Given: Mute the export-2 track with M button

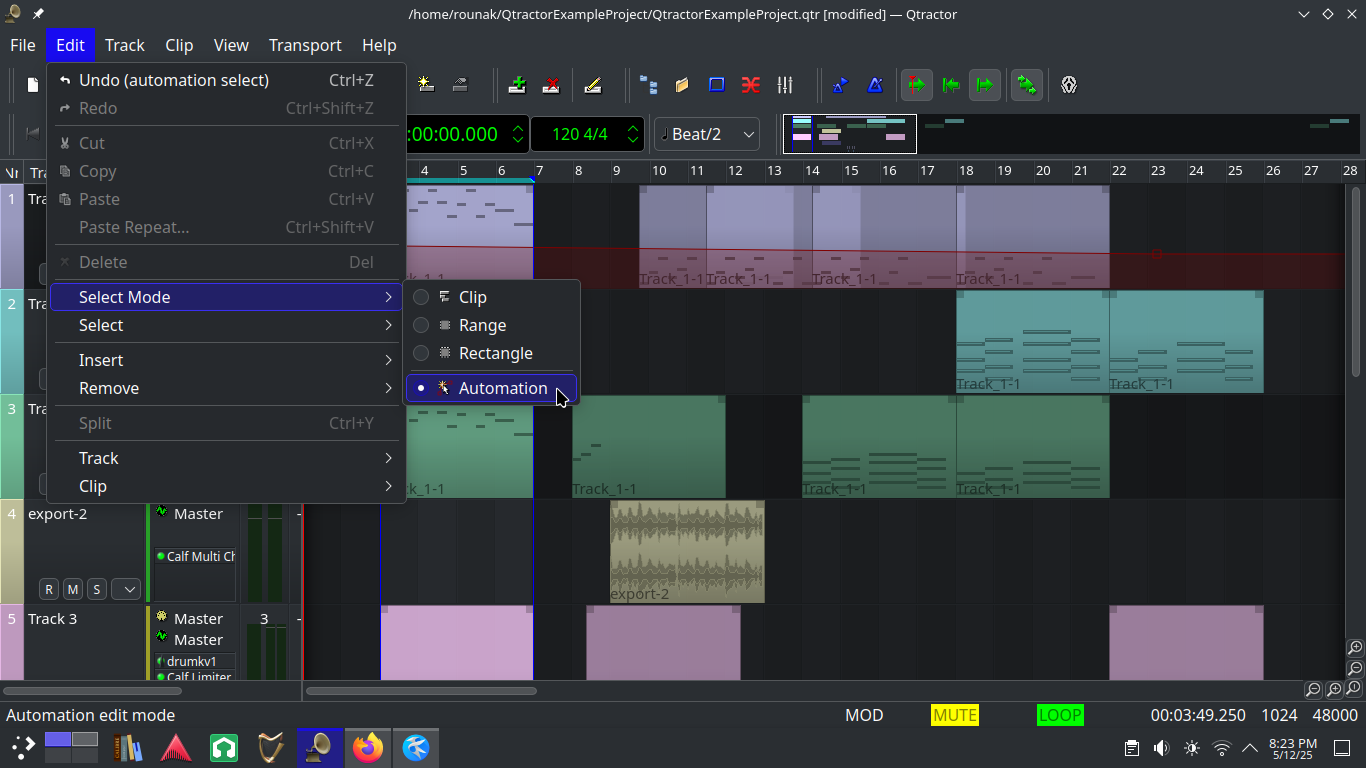Looking at the screenshot, I should (73, 589).
